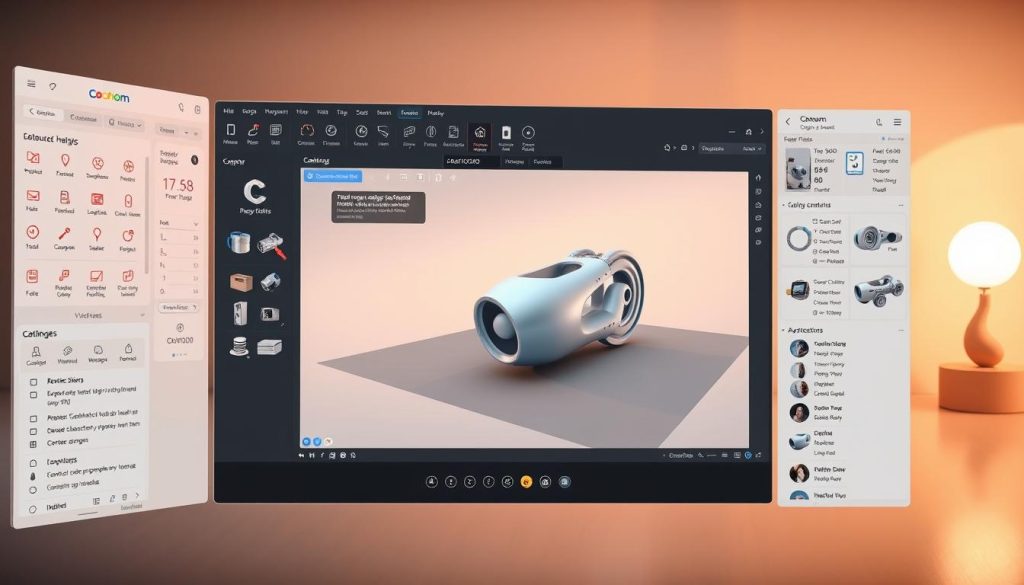Collapse the Avtications section in right panel
The height and width of the screenshot is (585, 1024).
[784, 330]
